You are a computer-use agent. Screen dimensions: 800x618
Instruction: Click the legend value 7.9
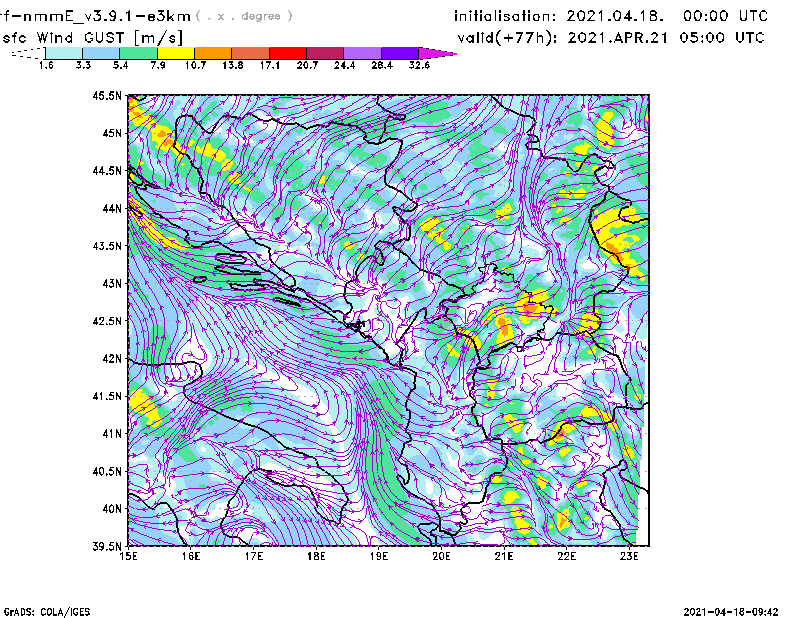(x=158, y=65)
